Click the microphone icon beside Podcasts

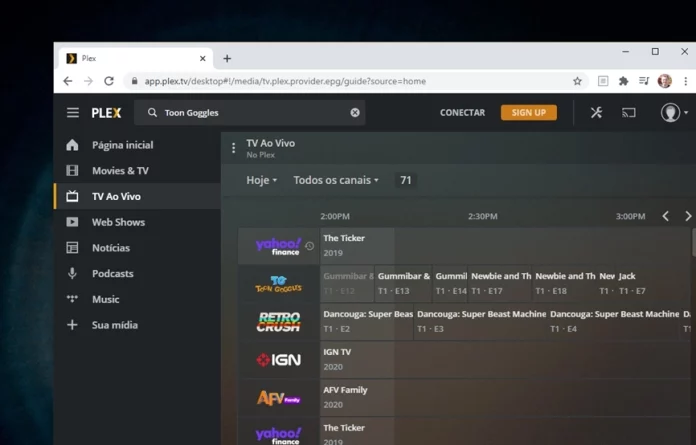(x=72, y=273)
